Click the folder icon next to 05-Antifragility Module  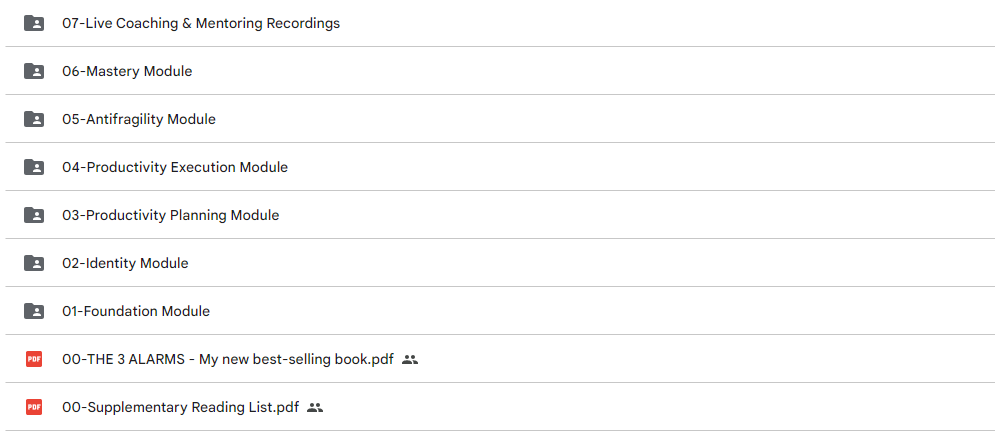click(34, 119)
